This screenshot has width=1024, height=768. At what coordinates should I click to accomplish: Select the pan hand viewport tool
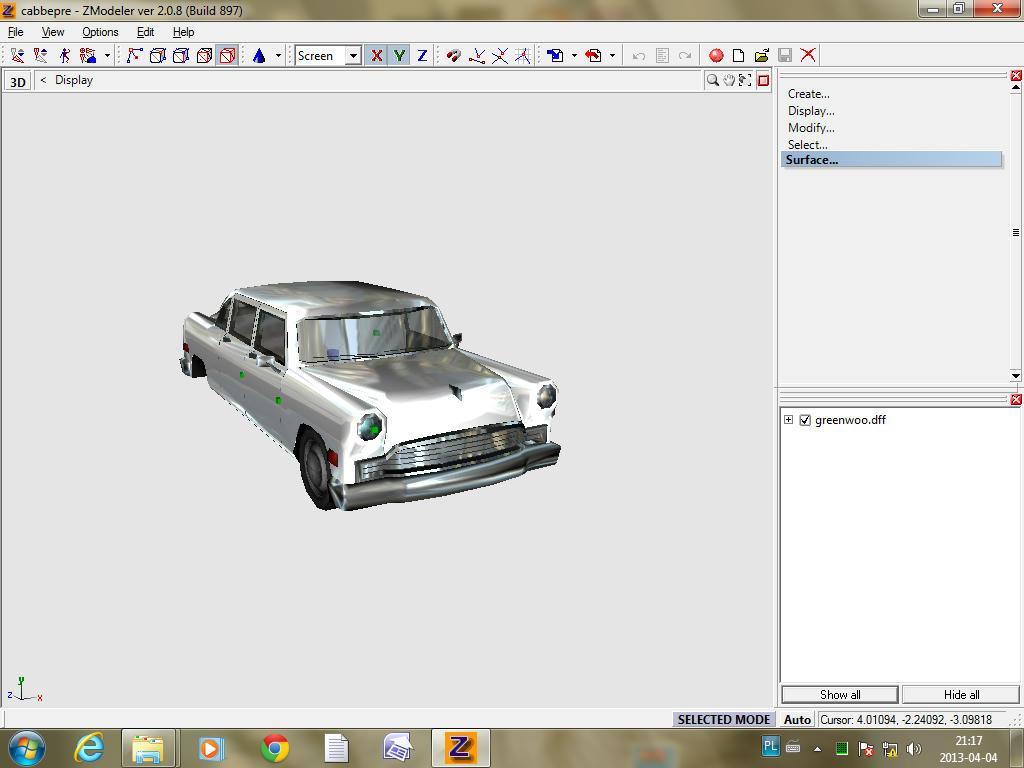[729, 80]
